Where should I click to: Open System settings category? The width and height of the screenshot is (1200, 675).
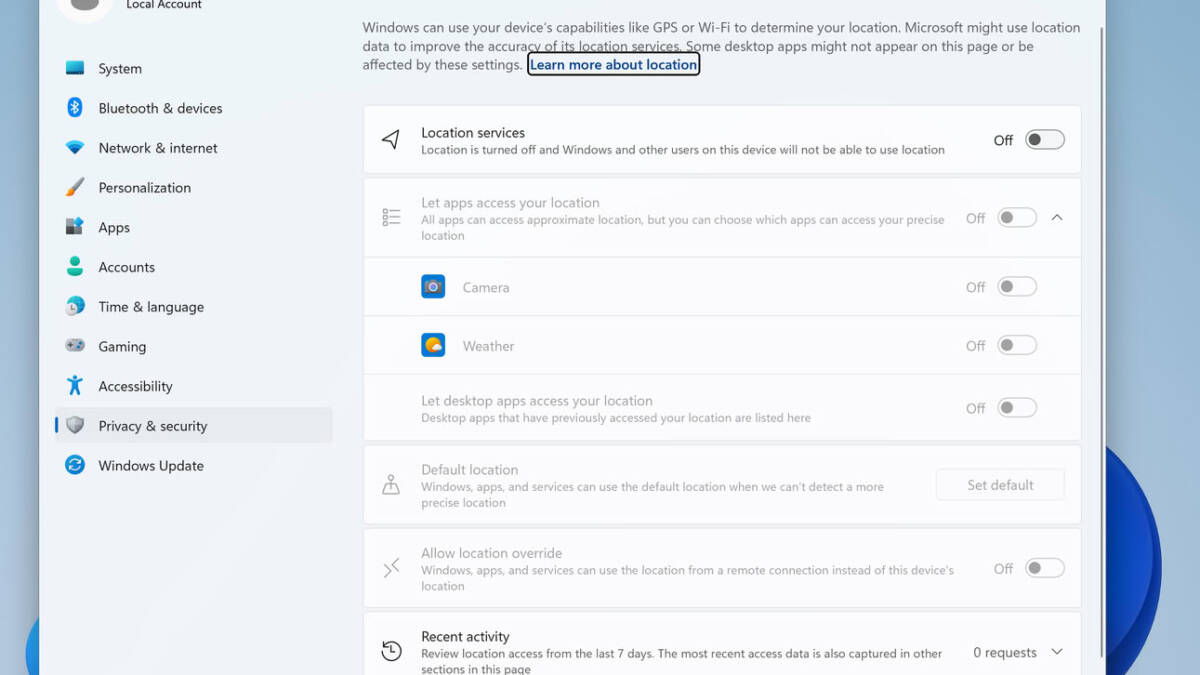tap(193, 68)
